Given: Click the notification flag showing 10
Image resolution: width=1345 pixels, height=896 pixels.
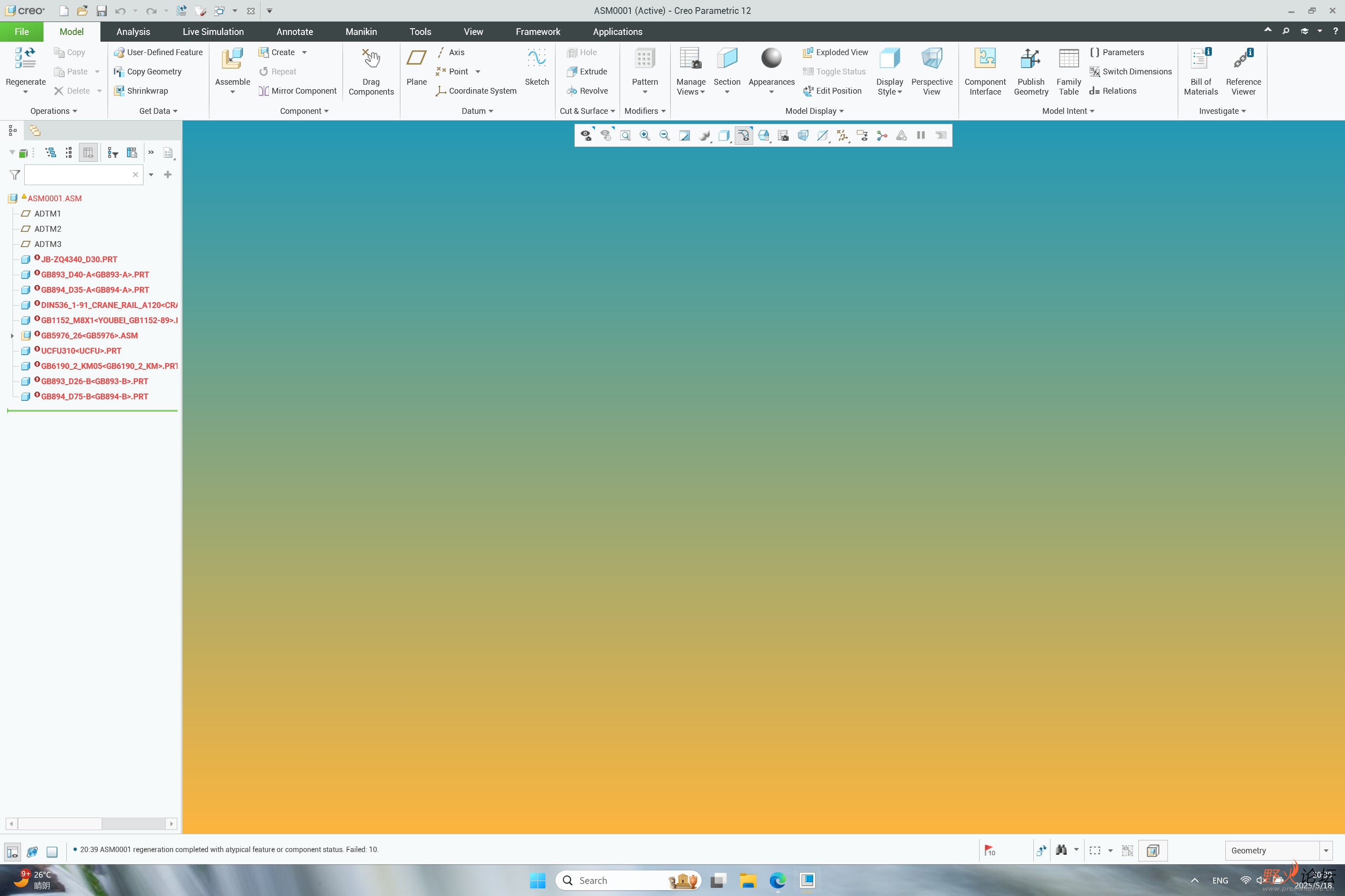Looking at the screenshot, I should [x=990, y=850].
